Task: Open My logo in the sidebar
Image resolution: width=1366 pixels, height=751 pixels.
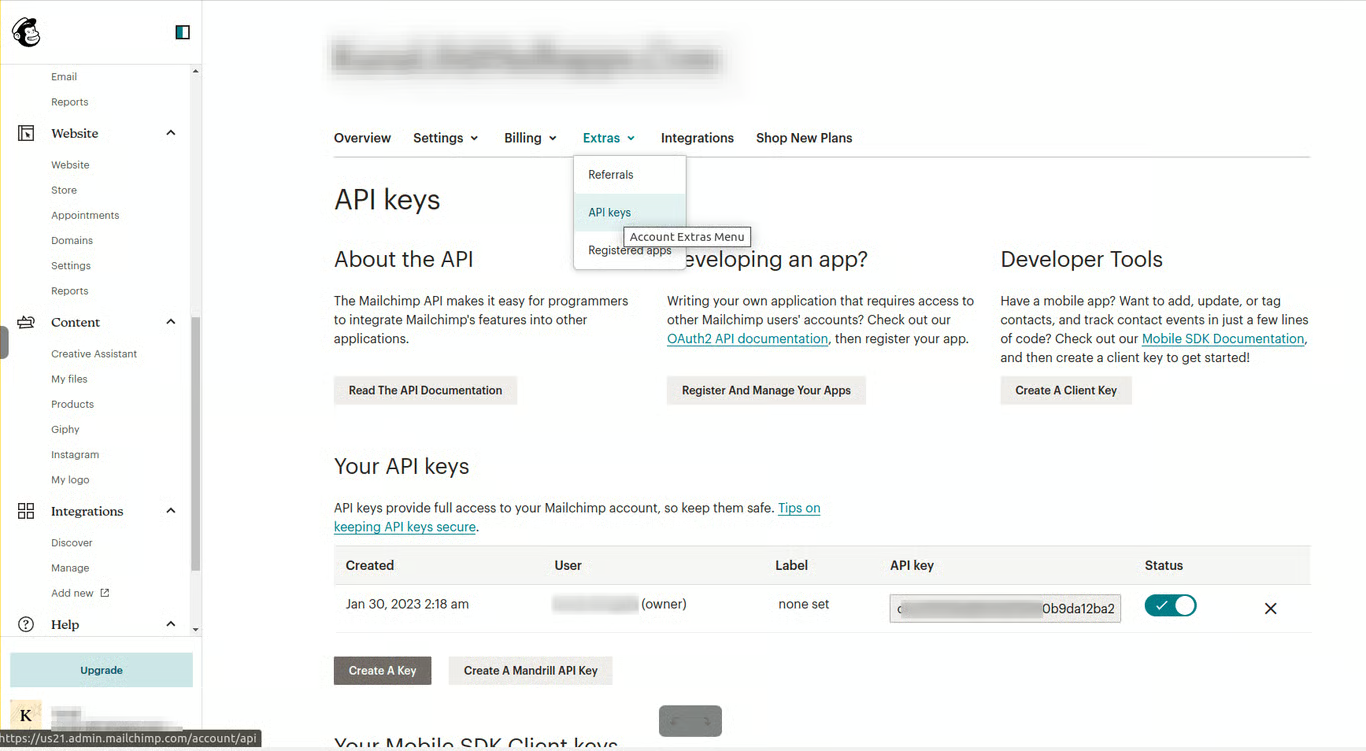Action: point(70,480)
